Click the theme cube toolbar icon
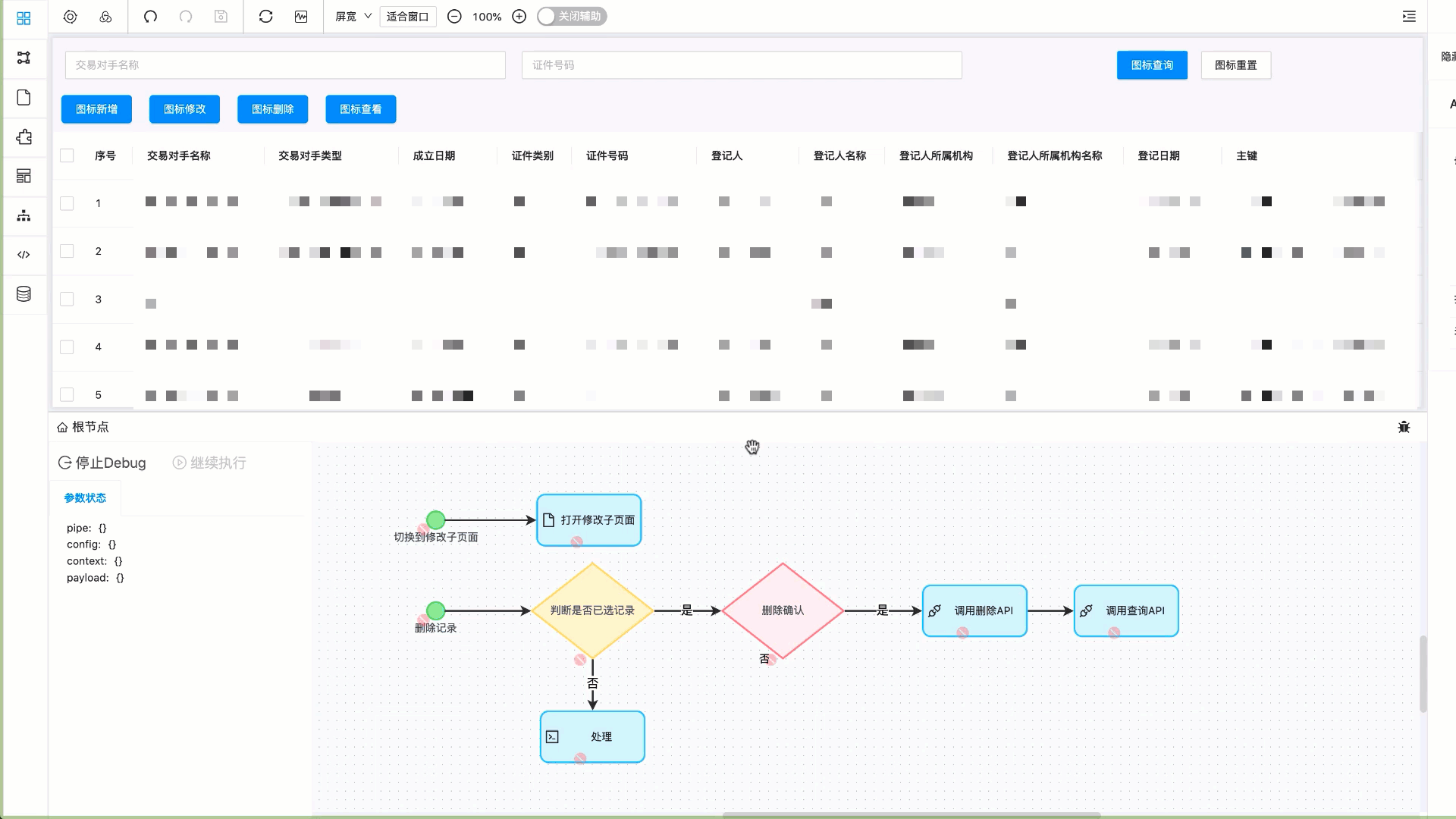 [105, 17]
